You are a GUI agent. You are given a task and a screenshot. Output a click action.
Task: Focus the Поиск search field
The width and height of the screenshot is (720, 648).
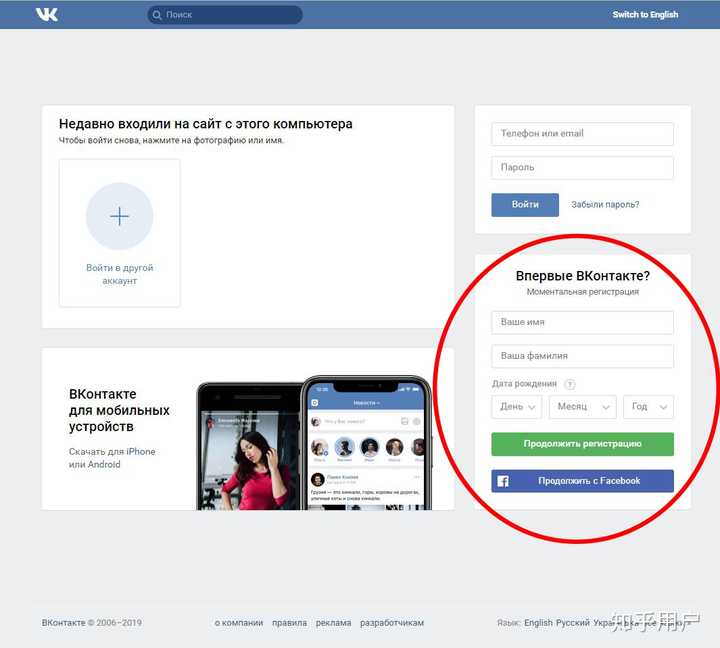(x=225, y=15)
